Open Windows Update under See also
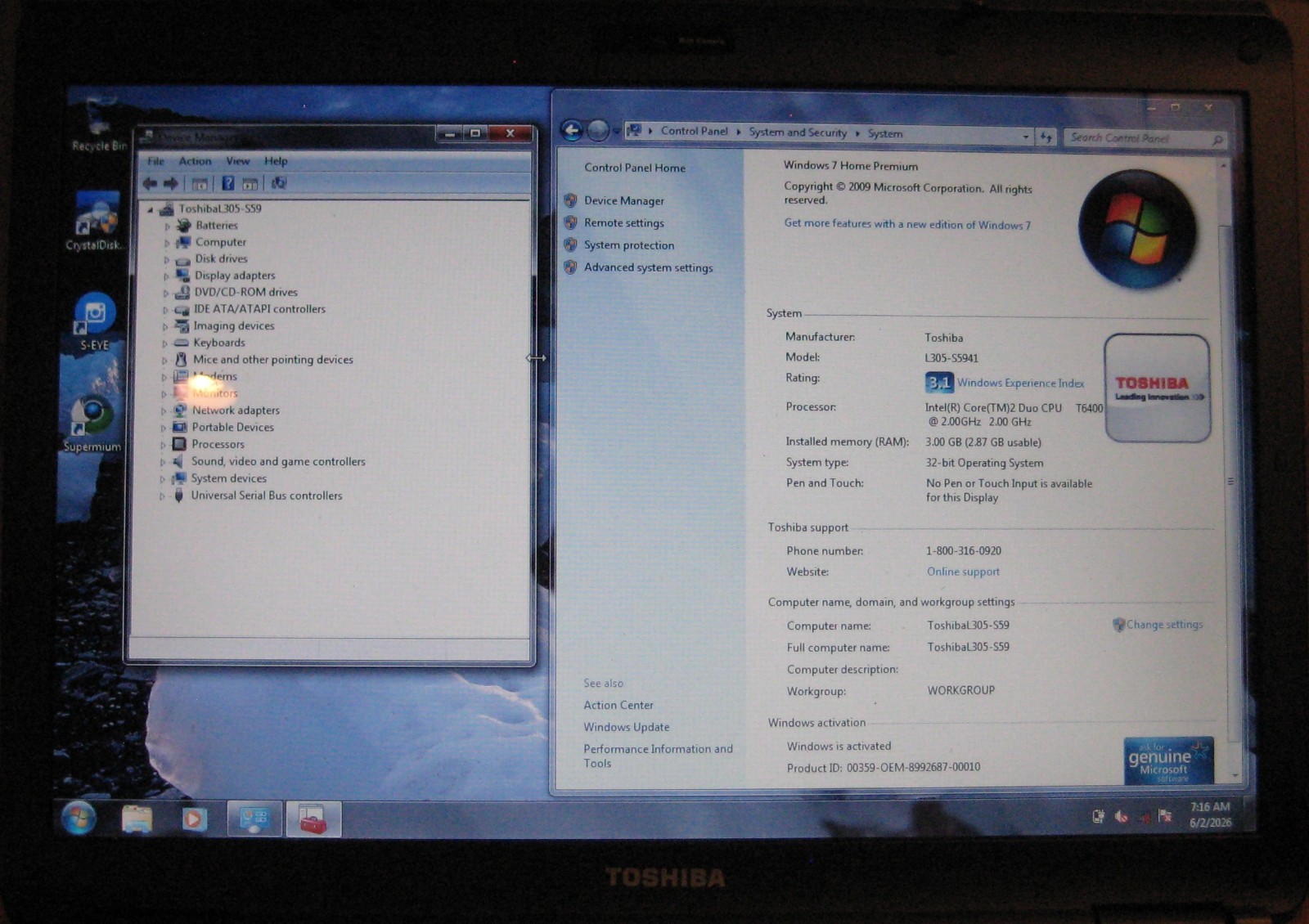Screen dimensions: 1309x924 (627, 727)
